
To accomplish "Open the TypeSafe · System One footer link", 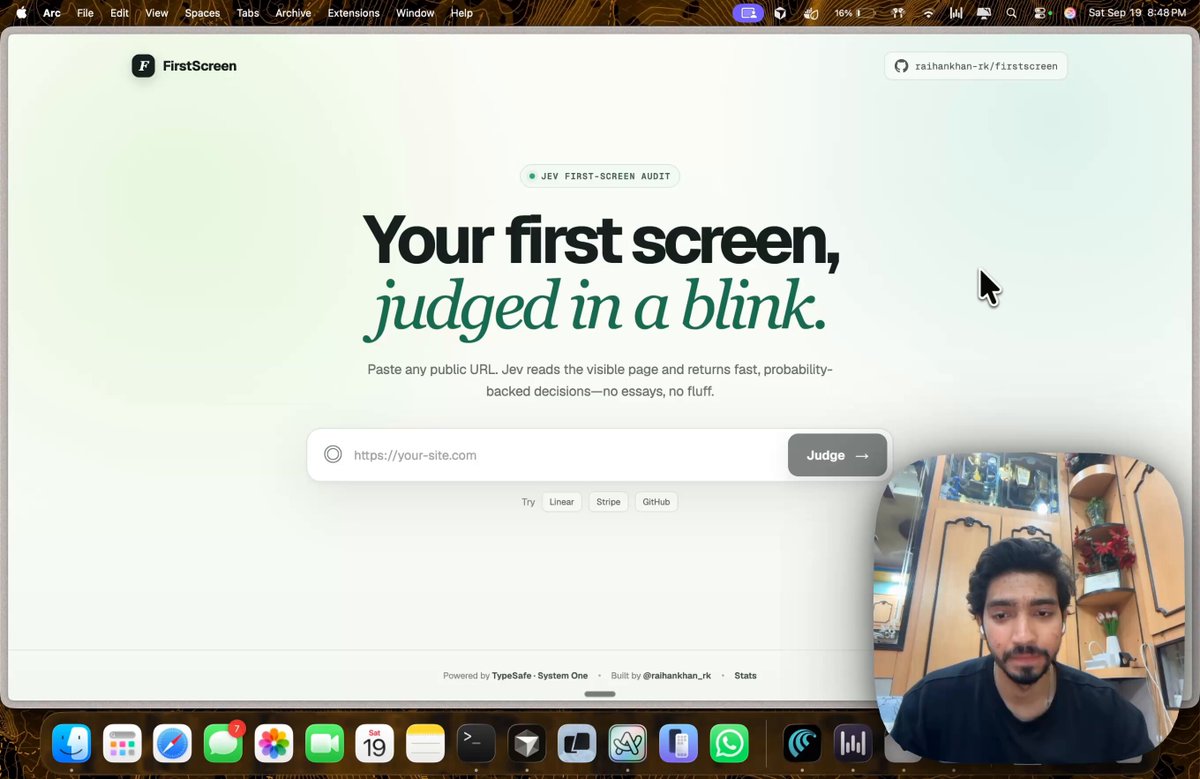I will (x=540, y=676).
